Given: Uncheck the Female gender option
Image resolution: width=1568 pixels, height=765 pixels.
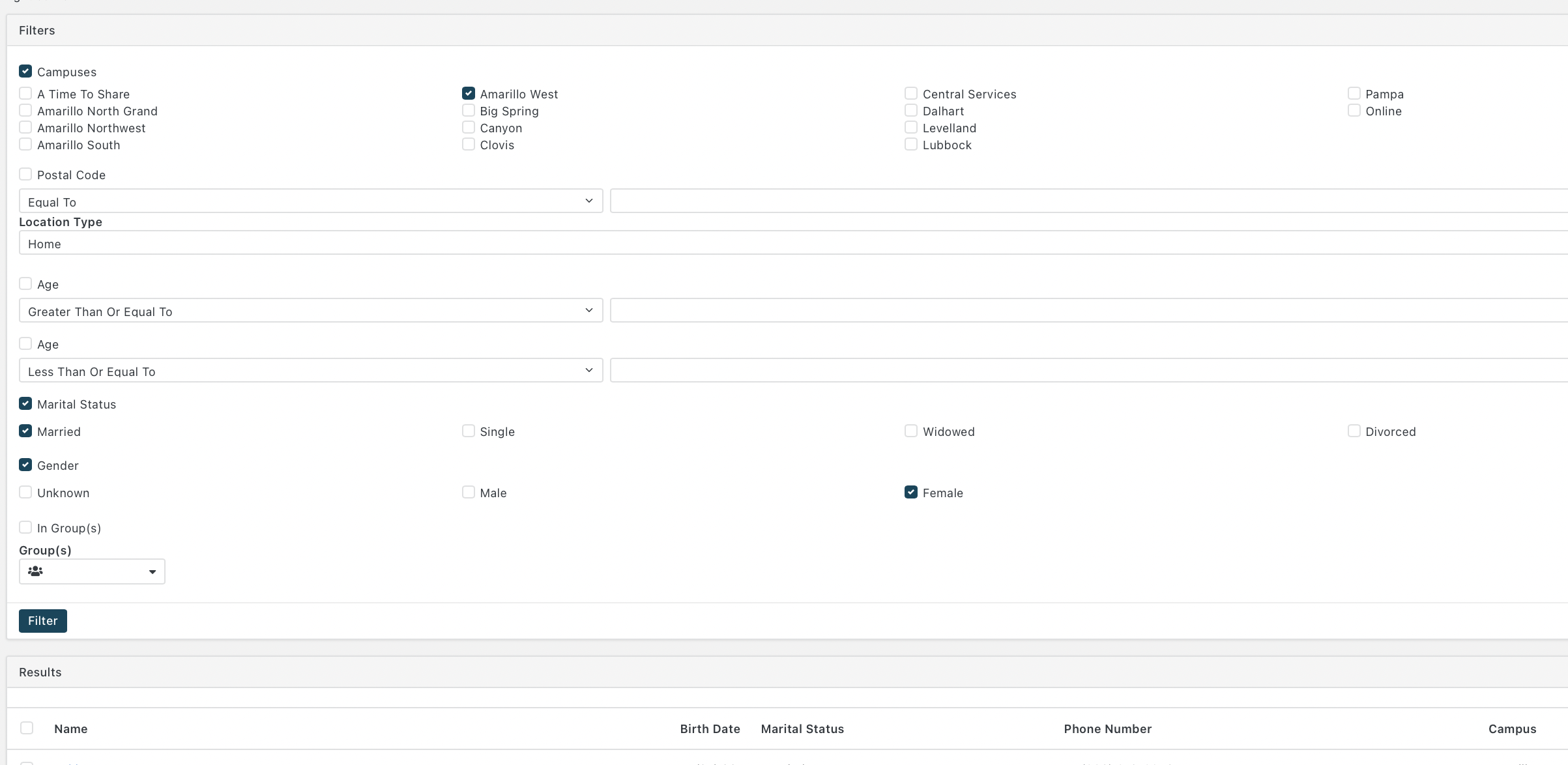Looking at the screenshot, I should [911, 492].
